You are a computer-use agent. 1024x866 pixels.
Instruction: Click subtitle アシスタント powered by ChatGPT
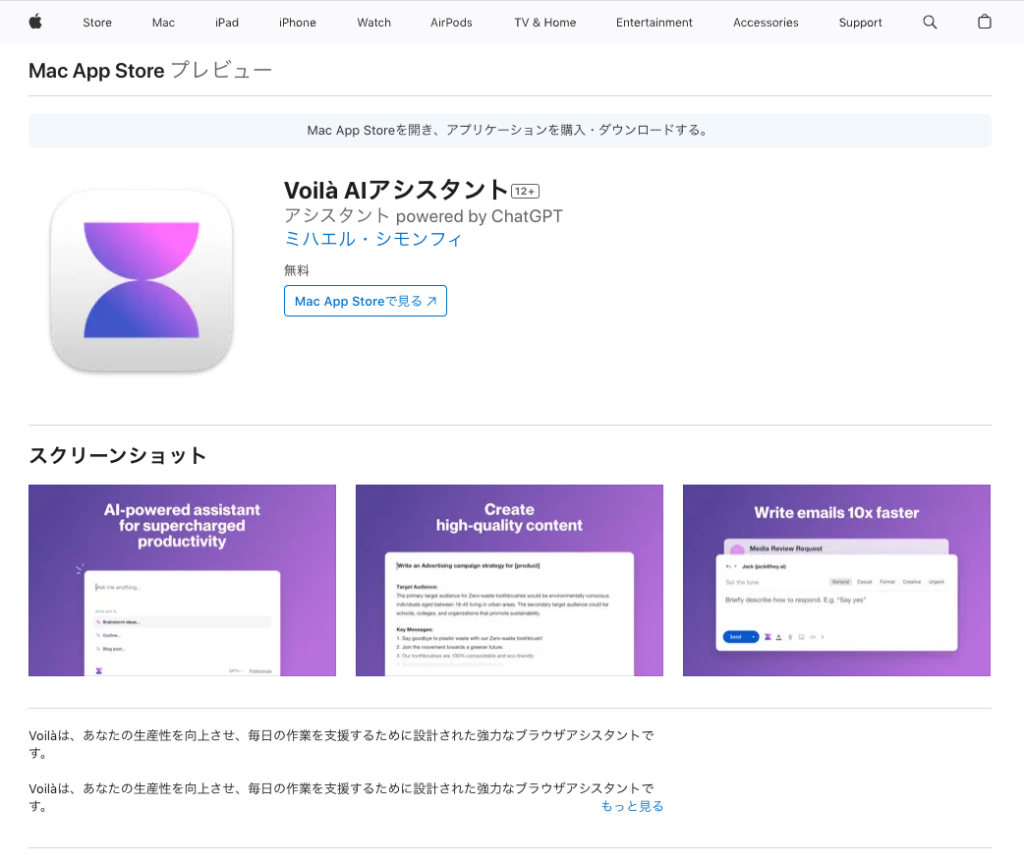click(x=423, y=216)
